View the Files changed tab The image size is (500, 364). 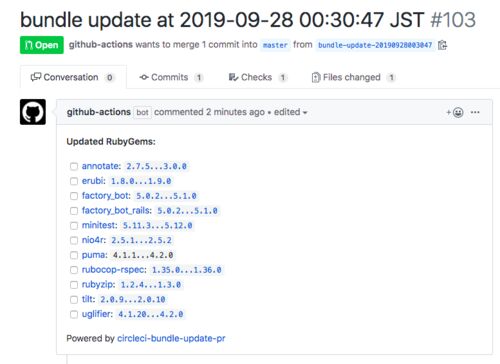coord(353,77)
